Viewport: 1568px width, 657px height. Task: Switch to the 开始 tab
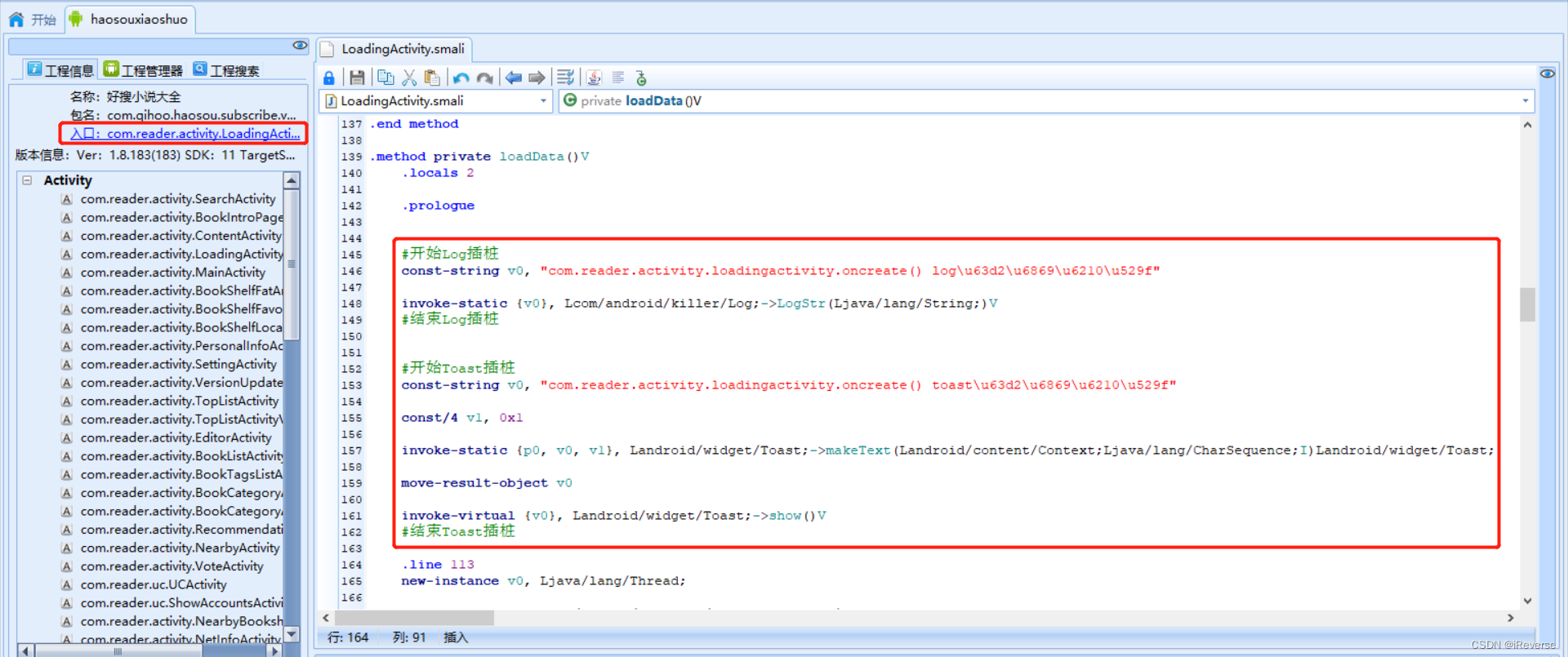(33, 20)
